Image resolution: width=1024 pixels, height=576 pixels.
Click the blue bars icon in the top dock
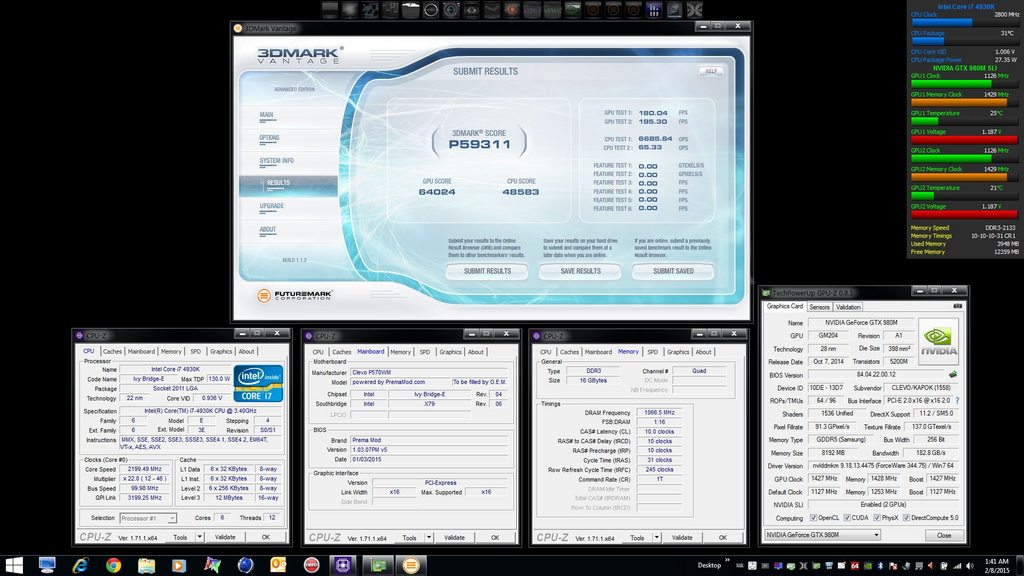point(653,10)
